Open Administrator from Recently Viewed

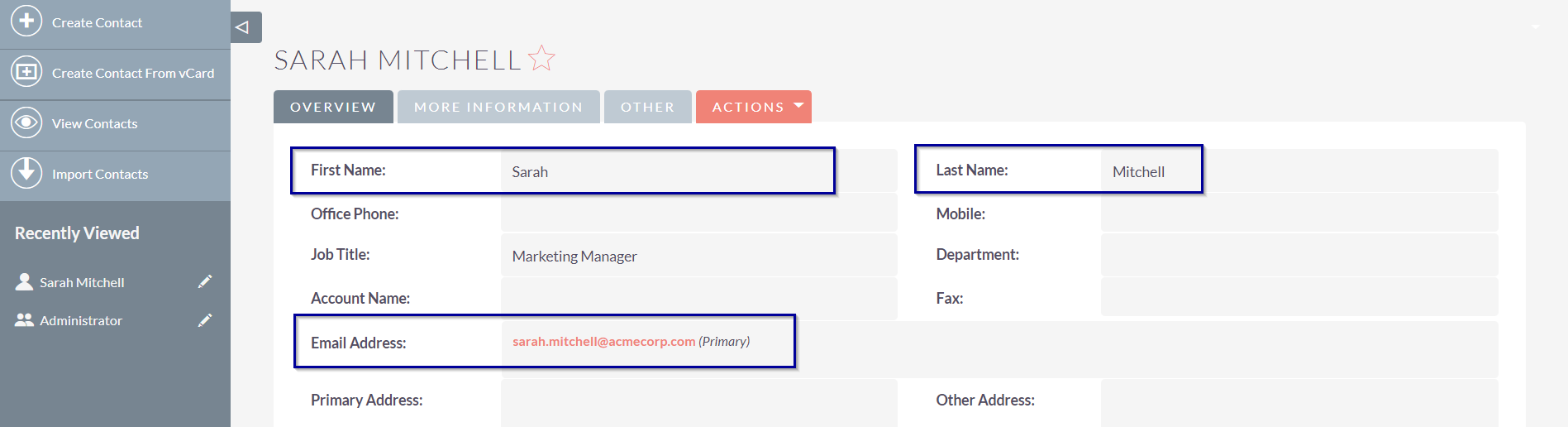tap(81, 320)
